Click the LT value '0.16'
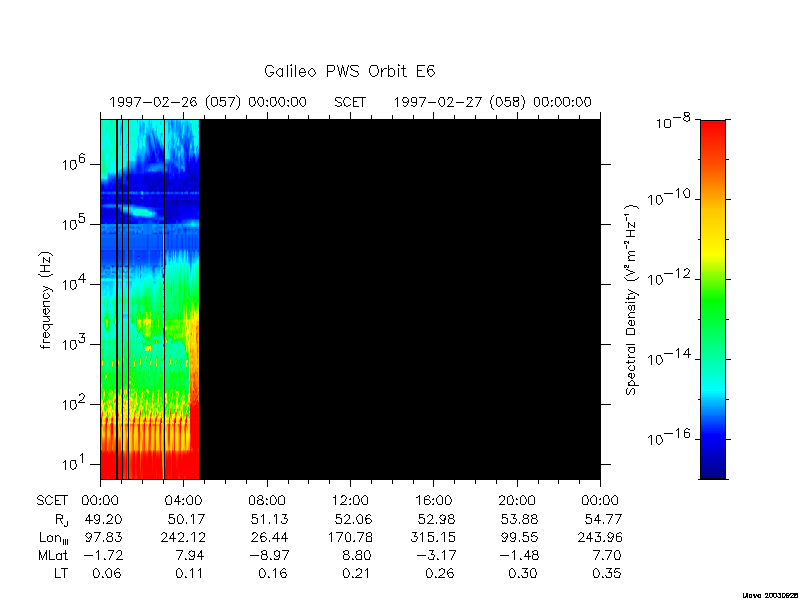The image size is (800, 600). (272, 573)
